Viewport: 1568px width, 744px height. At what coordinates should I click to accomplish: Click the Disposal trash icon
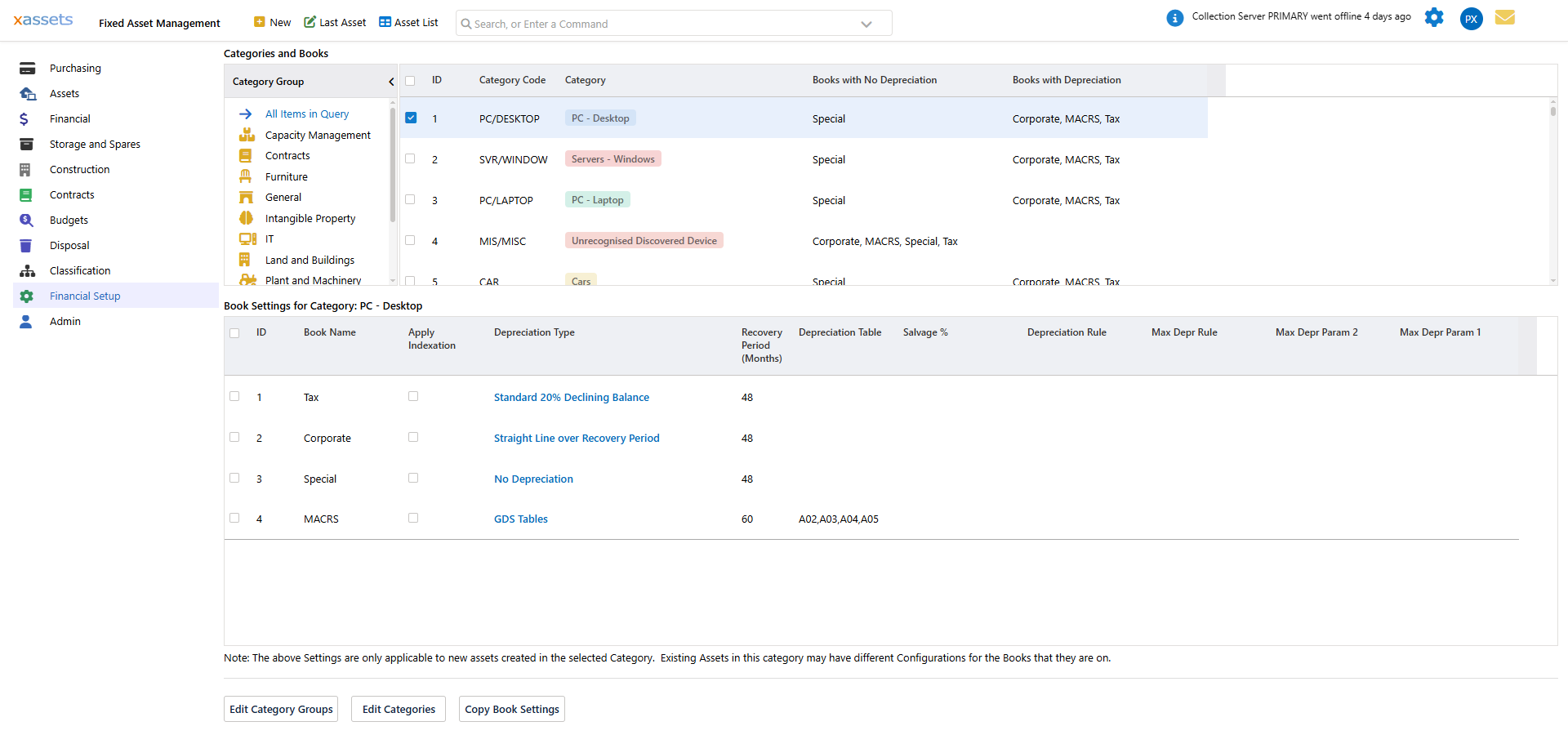(25, 246)
